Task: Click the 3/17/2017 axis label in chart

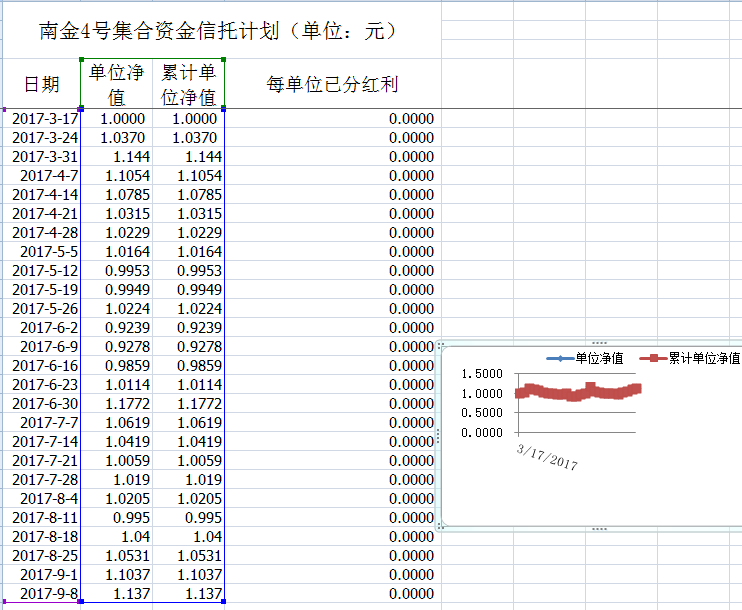Action: (x=547, y=457)
